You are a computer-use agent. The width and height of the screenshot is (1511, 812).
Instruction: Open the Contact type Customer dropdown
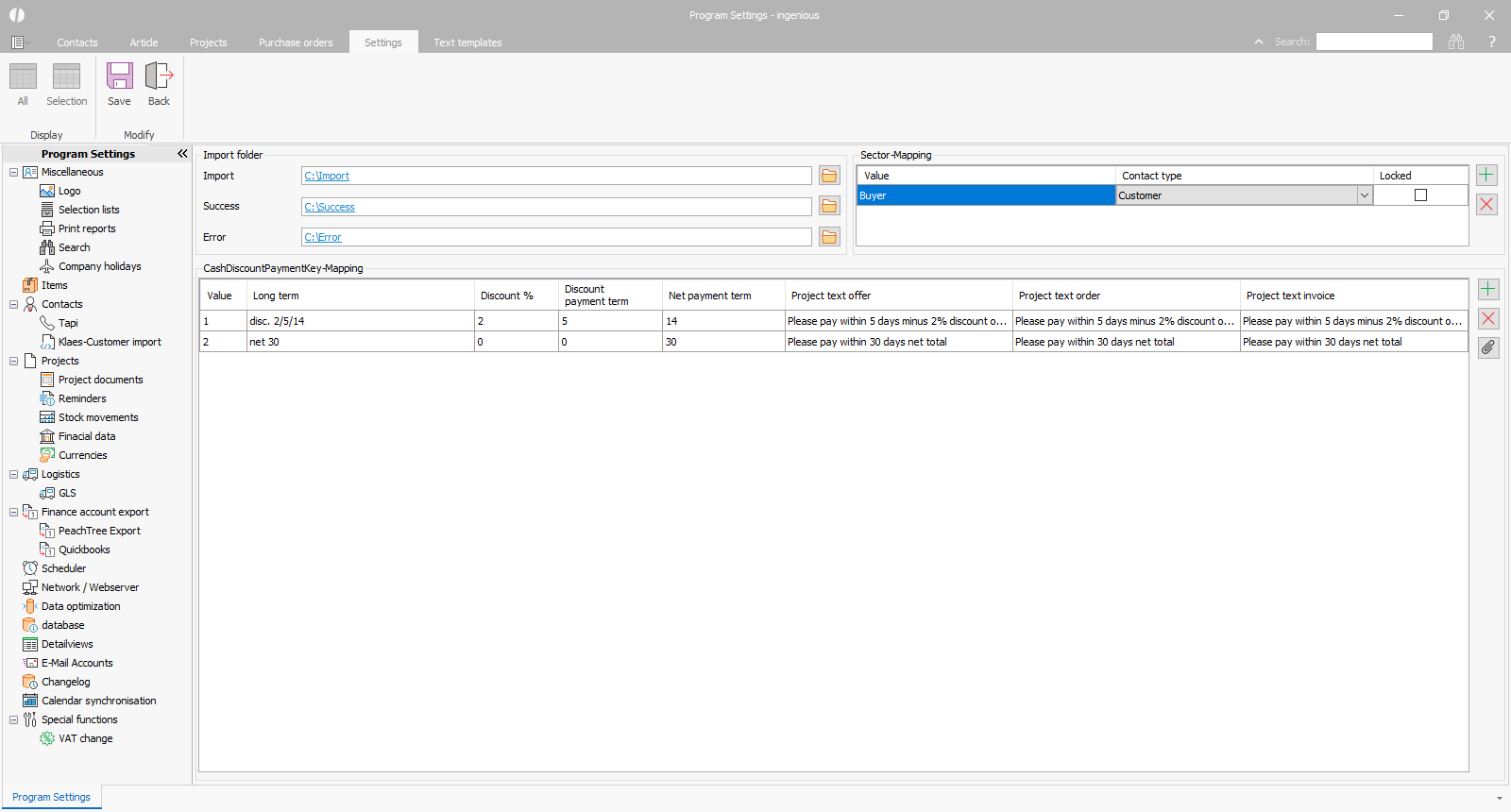click(1364, 195)
